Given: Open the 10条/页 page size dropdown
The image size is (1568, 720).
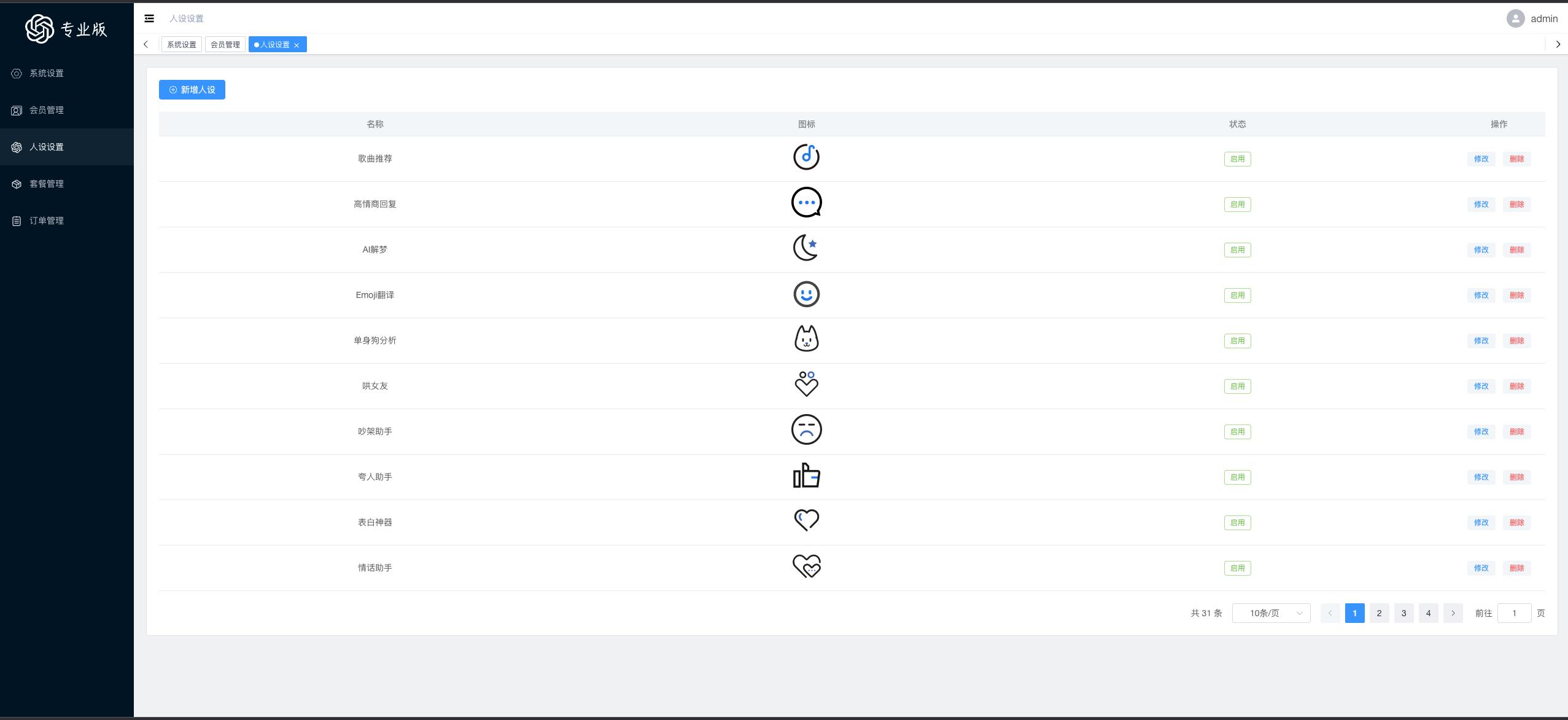Looking at the screenshot, I should tap(1271, 613).
